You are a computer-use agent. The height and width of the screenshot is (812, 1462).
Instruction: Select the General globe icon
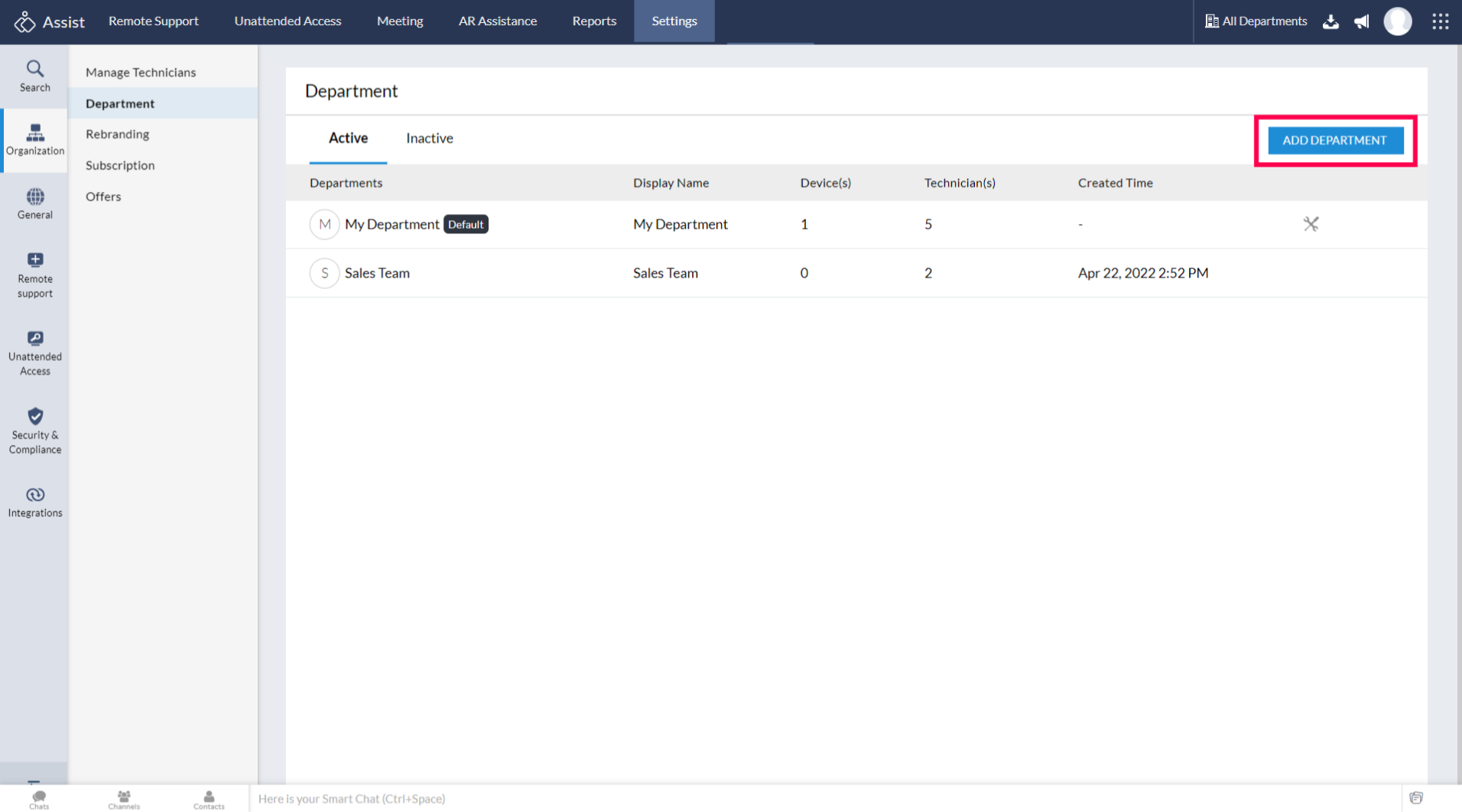pyautogui.click(x=34, y=203)
